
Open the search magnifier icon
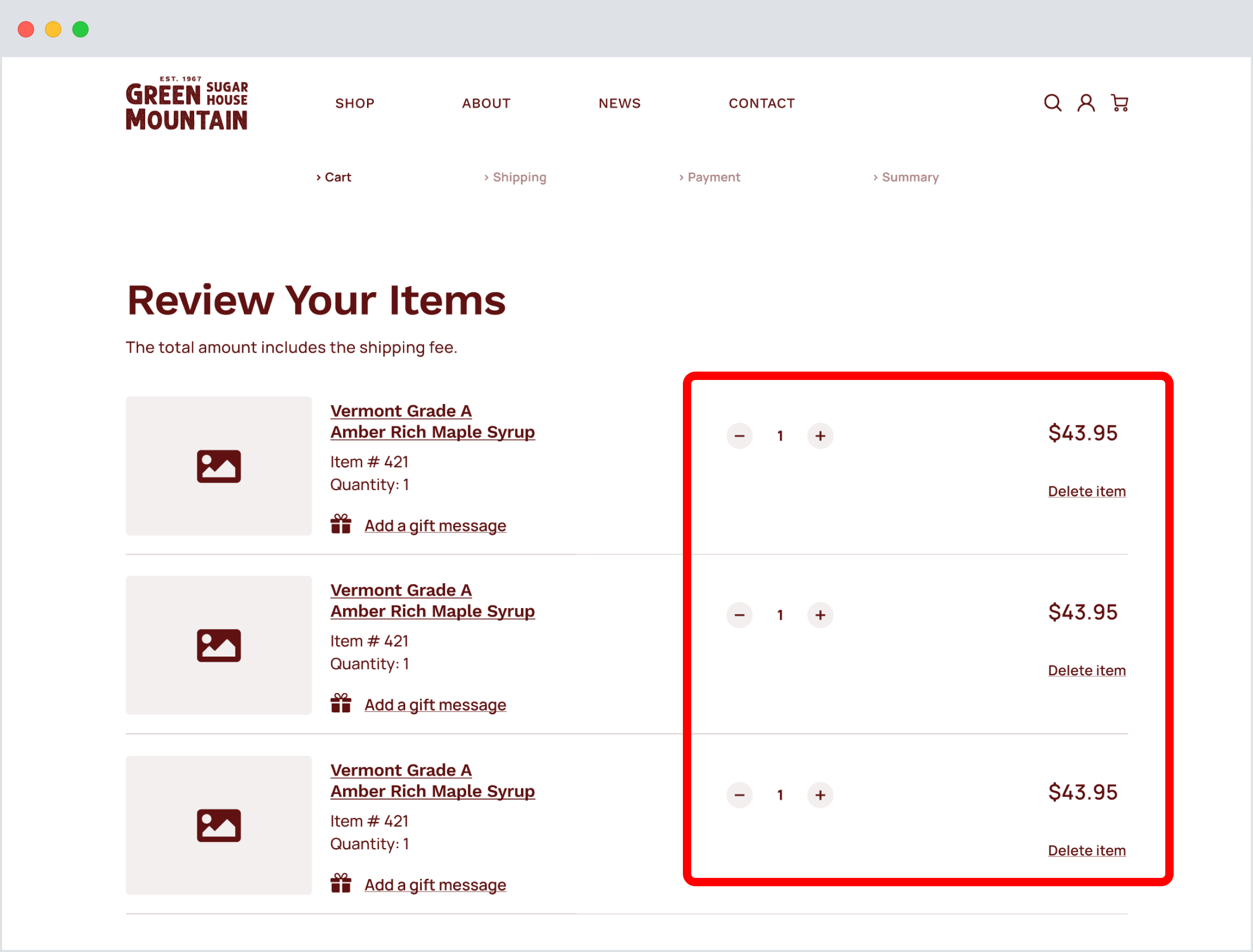tap(1053, 103)
